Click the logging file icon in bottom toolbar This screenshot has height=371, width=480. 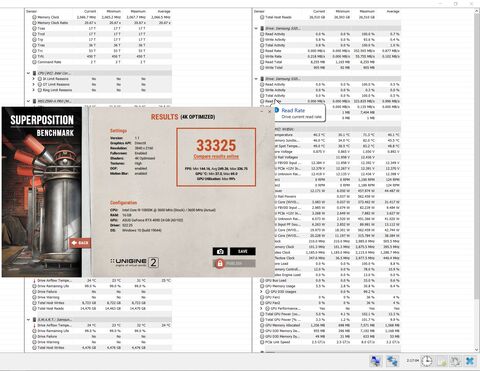441,361
